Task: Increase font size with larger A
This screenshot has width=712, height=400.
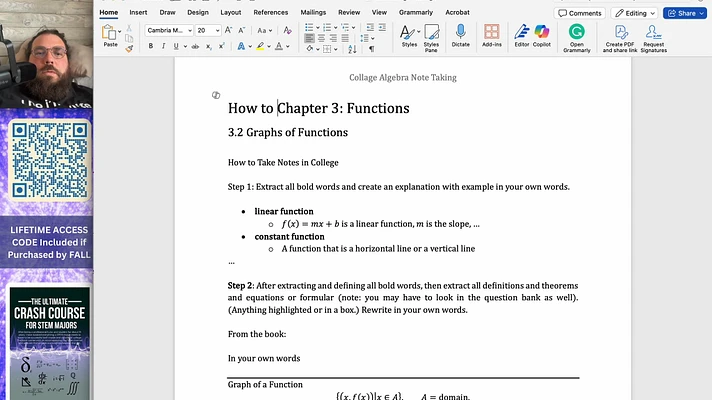Action: 228,30
